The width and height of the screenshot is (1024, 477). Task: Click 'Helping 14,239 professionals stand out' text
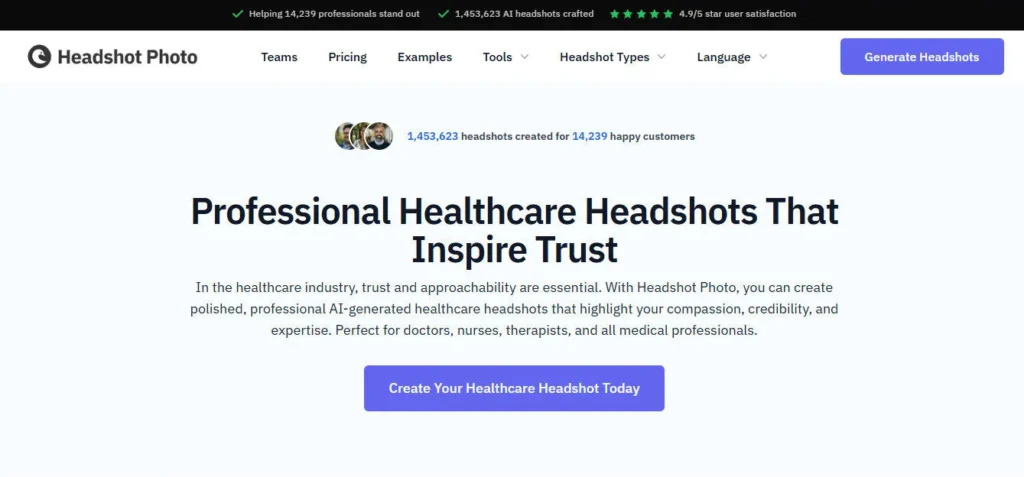coord(334,14)
